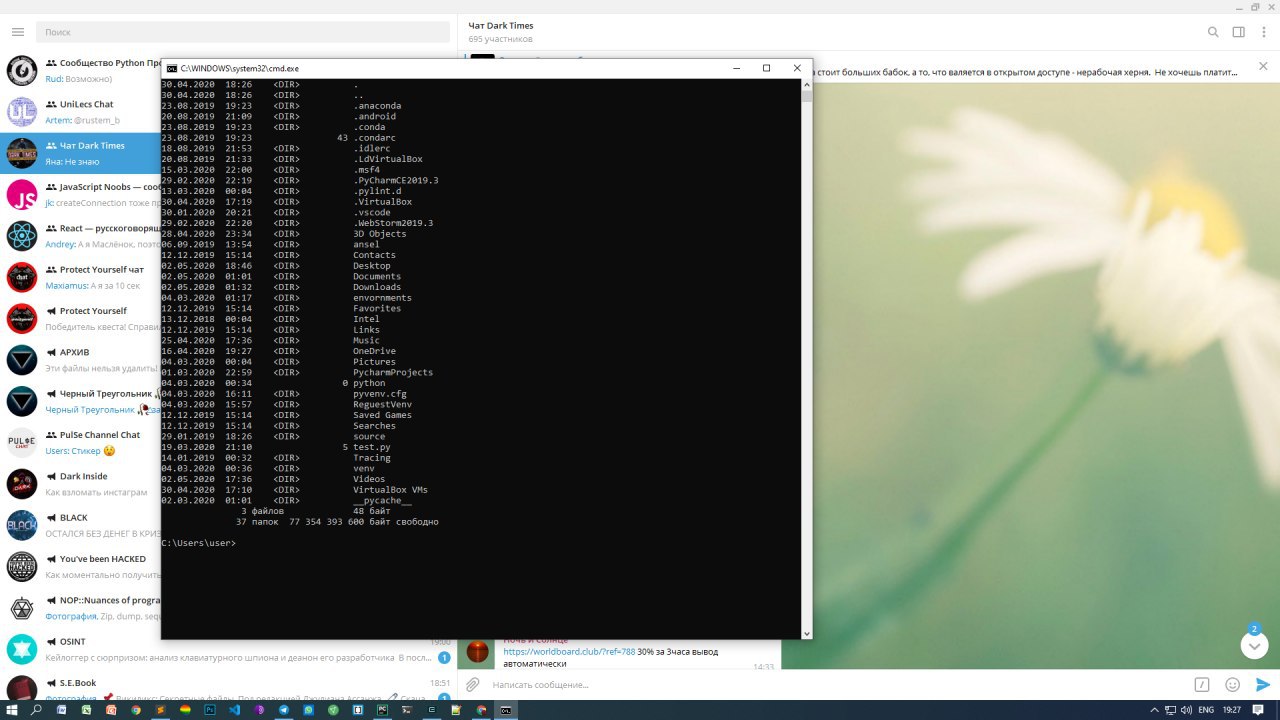Screen dimensions: 1280x720
Task: Switch ENG input language indicator
Action: click(x=1206, y=710)
